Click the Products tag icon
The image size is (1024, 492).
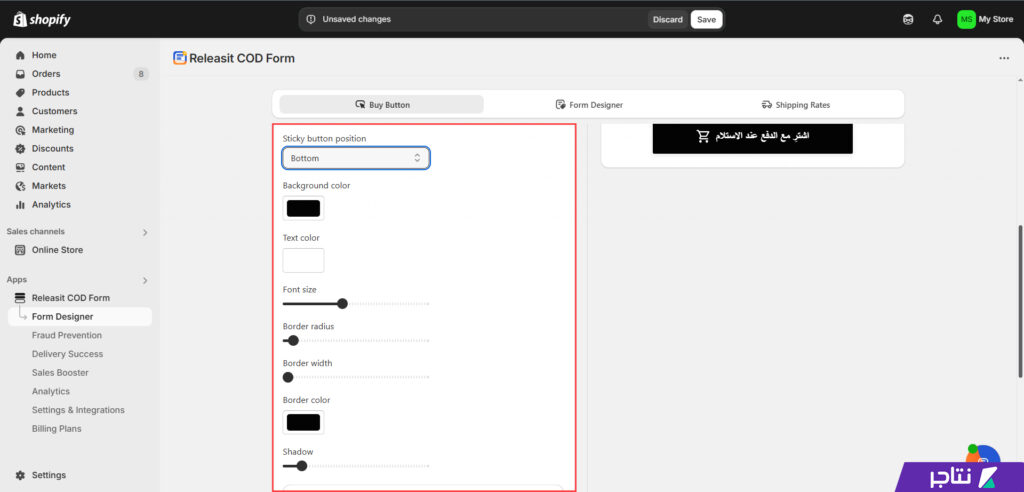point(20,93)
